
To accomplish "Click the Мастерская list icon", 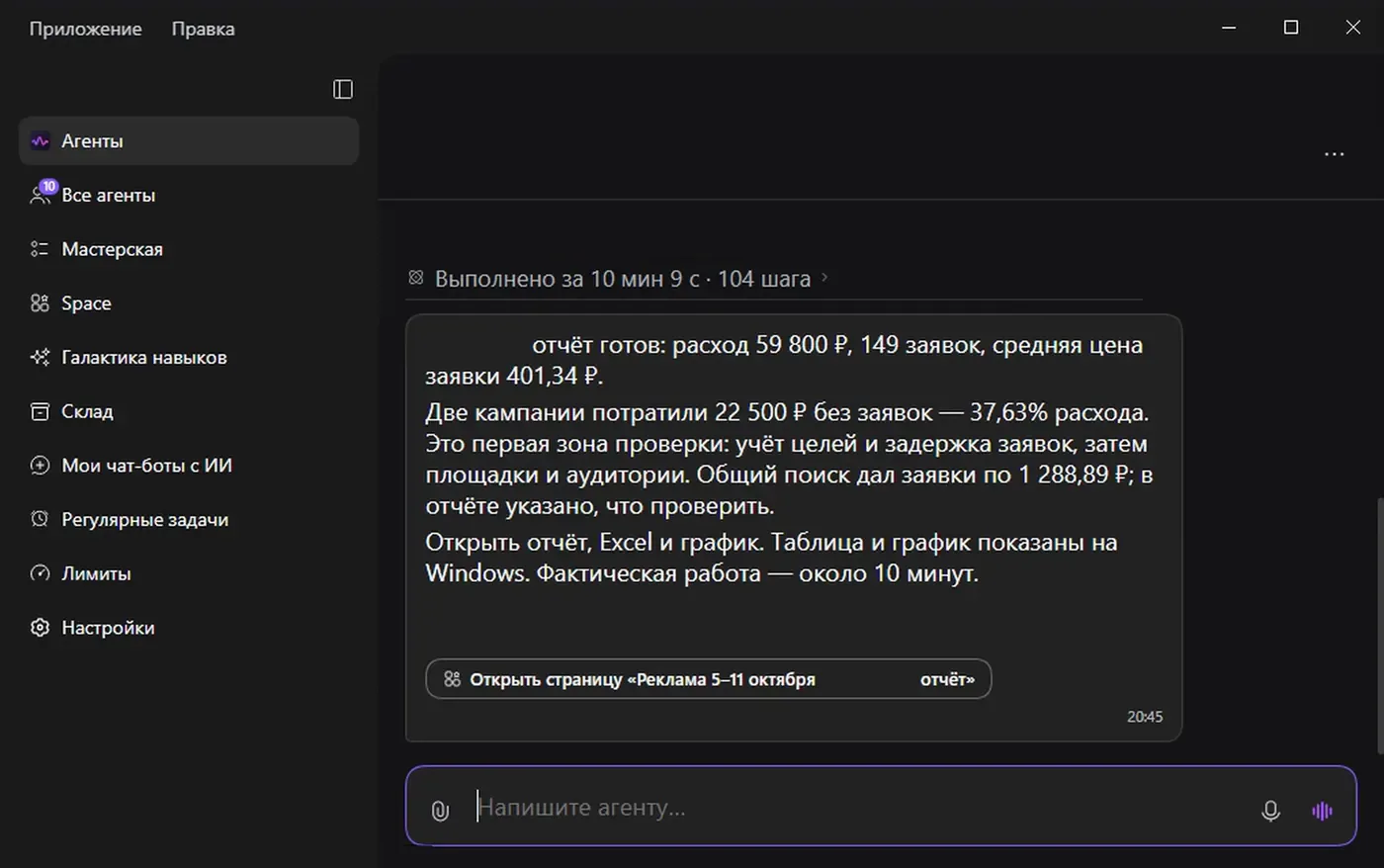I will 40,249.
